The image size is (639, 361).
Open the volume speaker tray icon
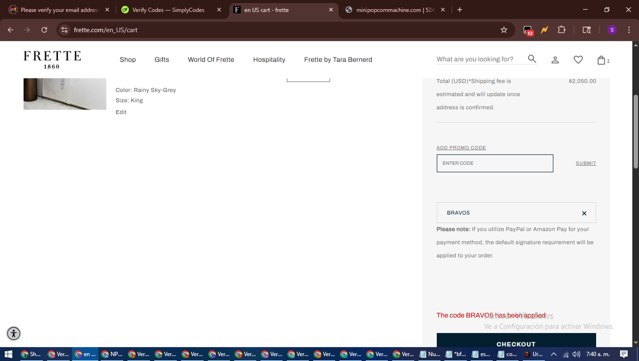[x=576, y=354]
